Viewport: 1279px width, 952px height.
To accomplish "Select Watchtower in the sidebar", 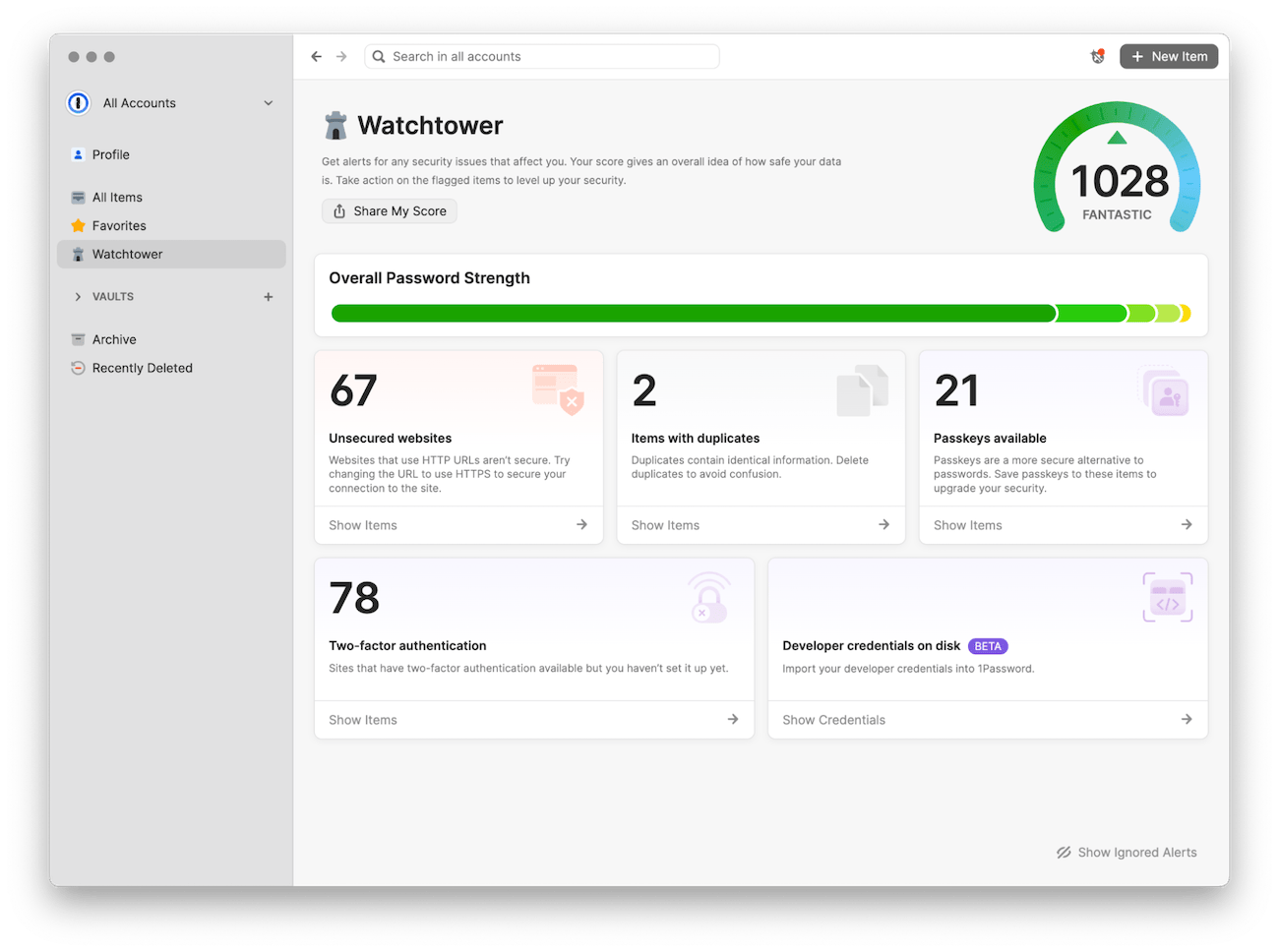I will [127, 254].
